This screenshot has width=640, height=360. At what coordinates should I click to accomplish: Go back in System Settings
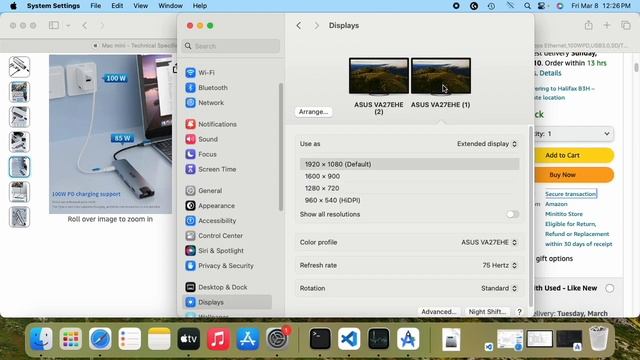click(x=299, y=25)
